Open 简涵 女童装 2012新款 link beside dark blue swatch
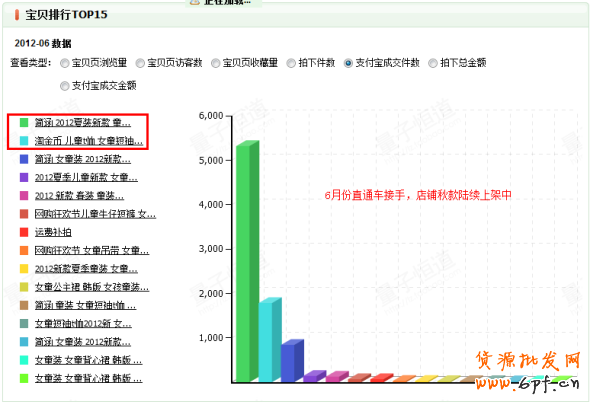 click(x=83, y=159)
